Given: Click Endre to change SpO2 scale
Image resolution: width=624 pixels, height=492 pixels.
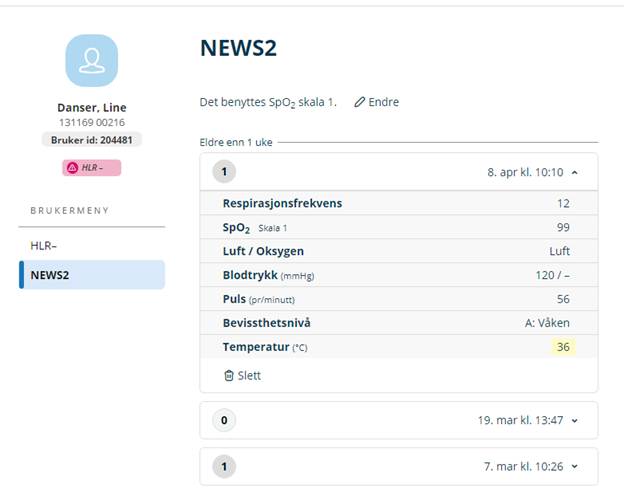Looking at the screenshot, I should [383, 102].
